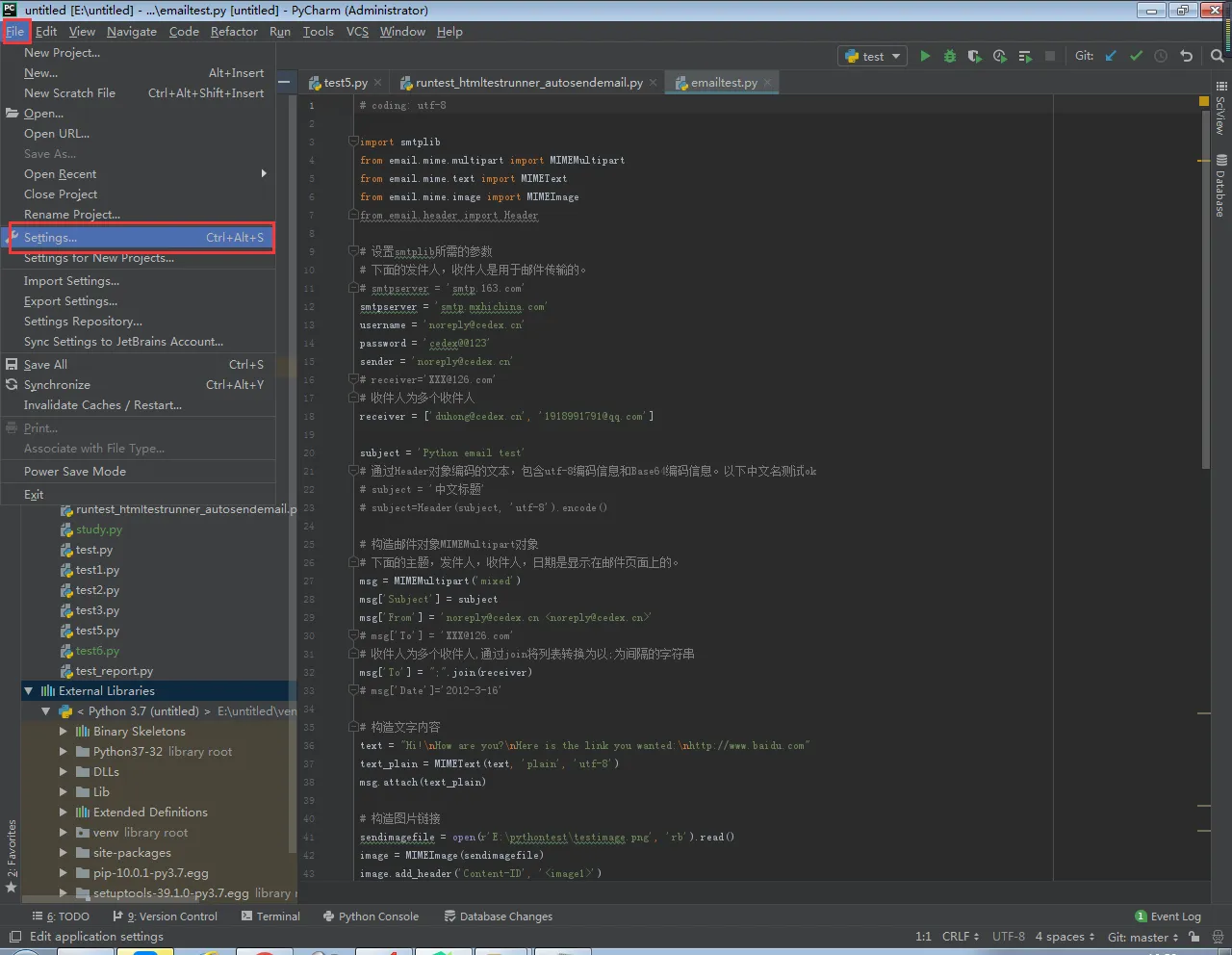Image resolution: width=1232 pixels, height=955 pixels.
Task: Show Git history with the clock icon
Action: 1161,56
